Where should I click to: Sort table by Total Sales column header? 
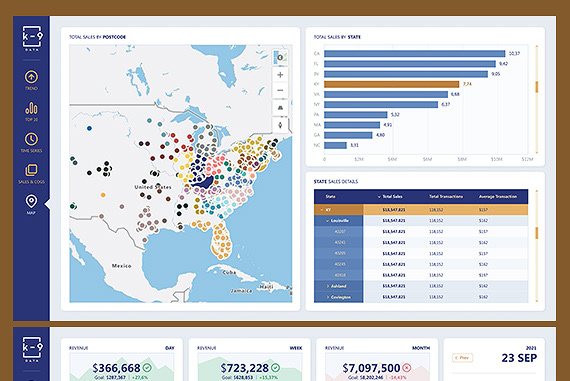tap(390, 197)
